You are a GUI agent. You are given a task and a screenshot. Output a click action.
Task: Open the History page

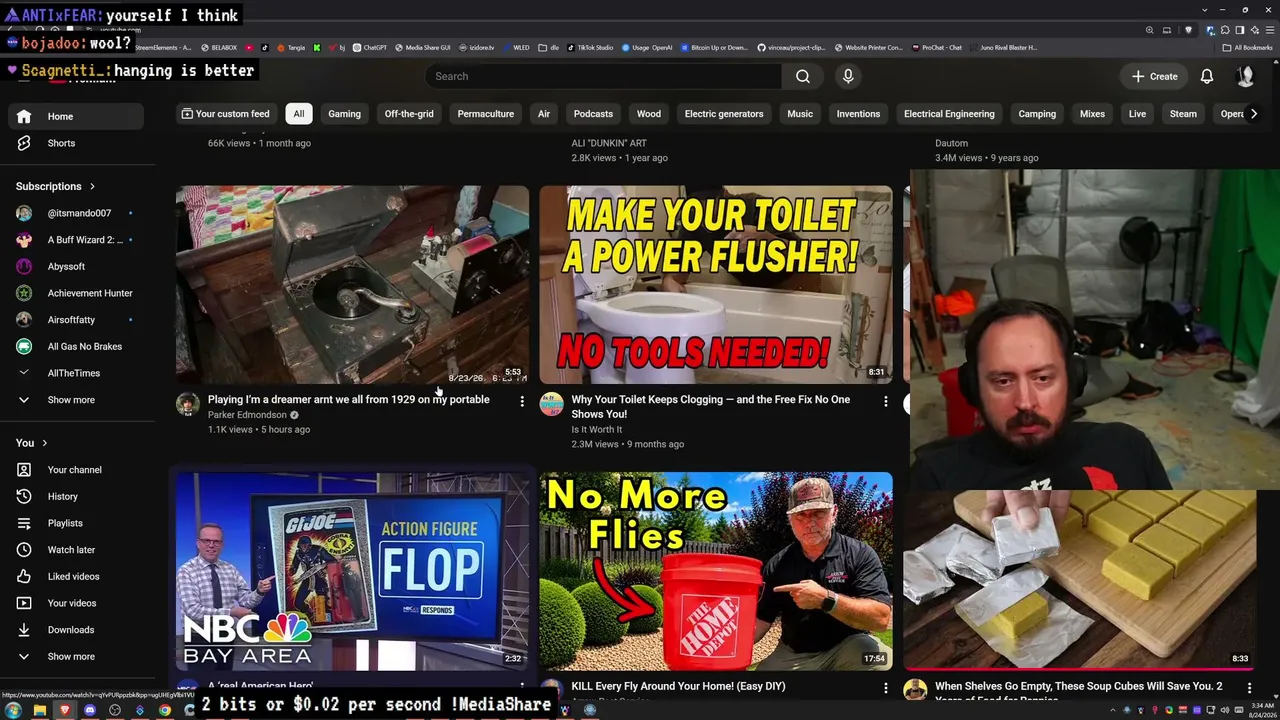tap(76, 496)
